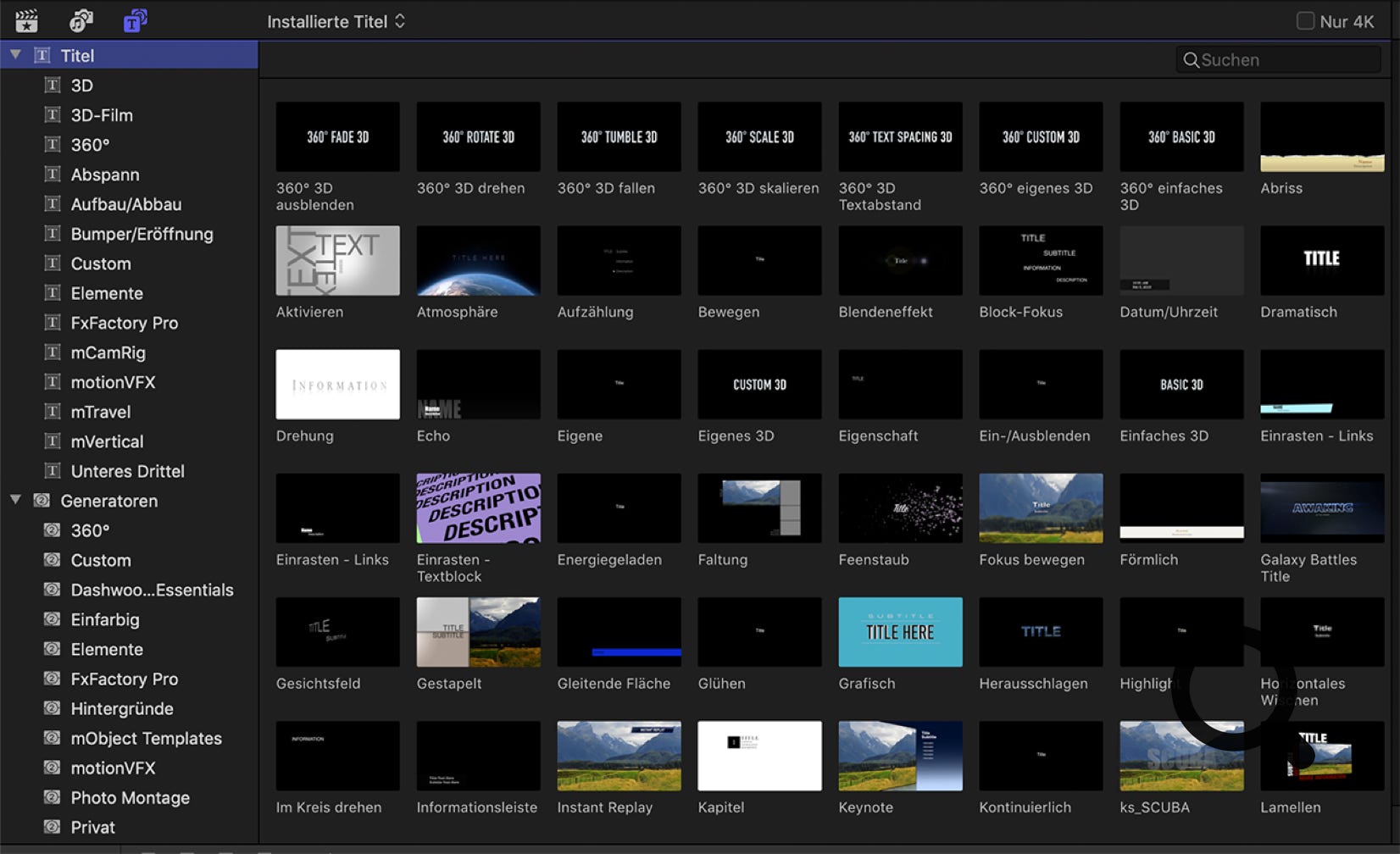Click the title icon beside Unteres Drittel
1400x854 pixels.
(x=53, y=471)
